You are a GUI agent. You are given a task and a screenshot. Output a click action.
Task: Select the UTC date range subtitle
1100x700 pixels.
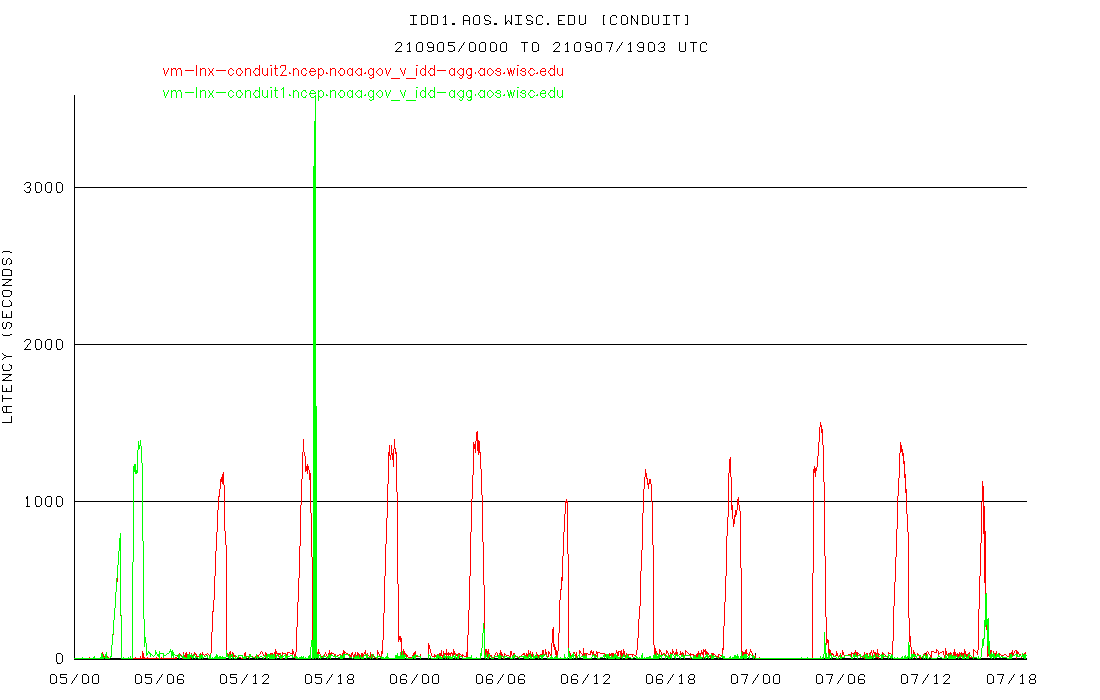(x=550, y=47)
